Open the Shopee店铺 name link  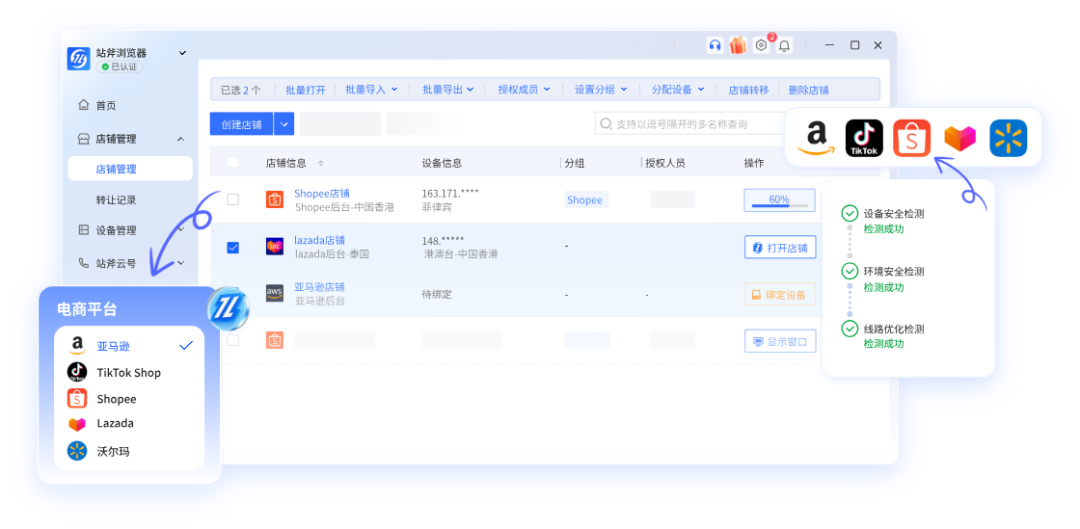tap(320, 194)
